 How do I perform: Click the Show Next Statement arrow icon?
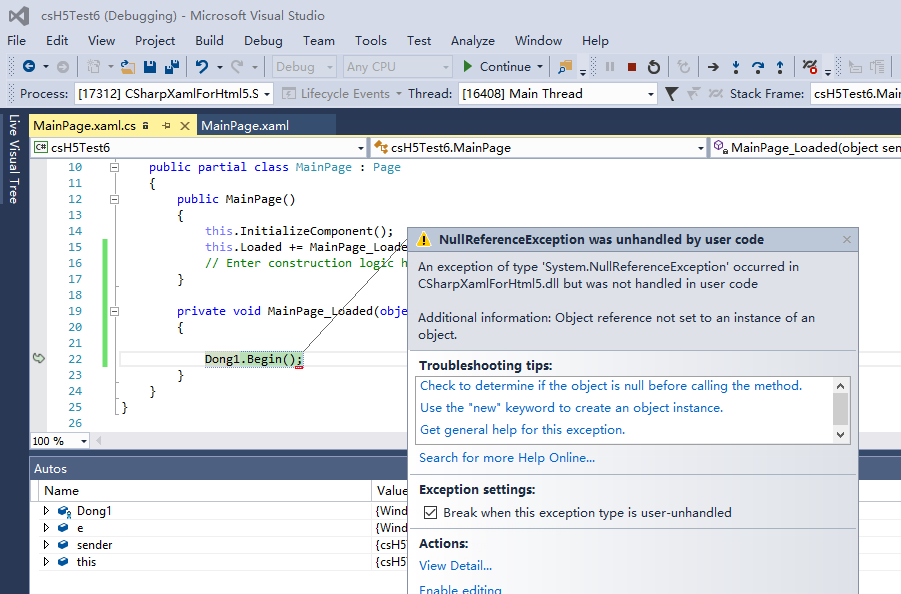[x=713, y=67]
